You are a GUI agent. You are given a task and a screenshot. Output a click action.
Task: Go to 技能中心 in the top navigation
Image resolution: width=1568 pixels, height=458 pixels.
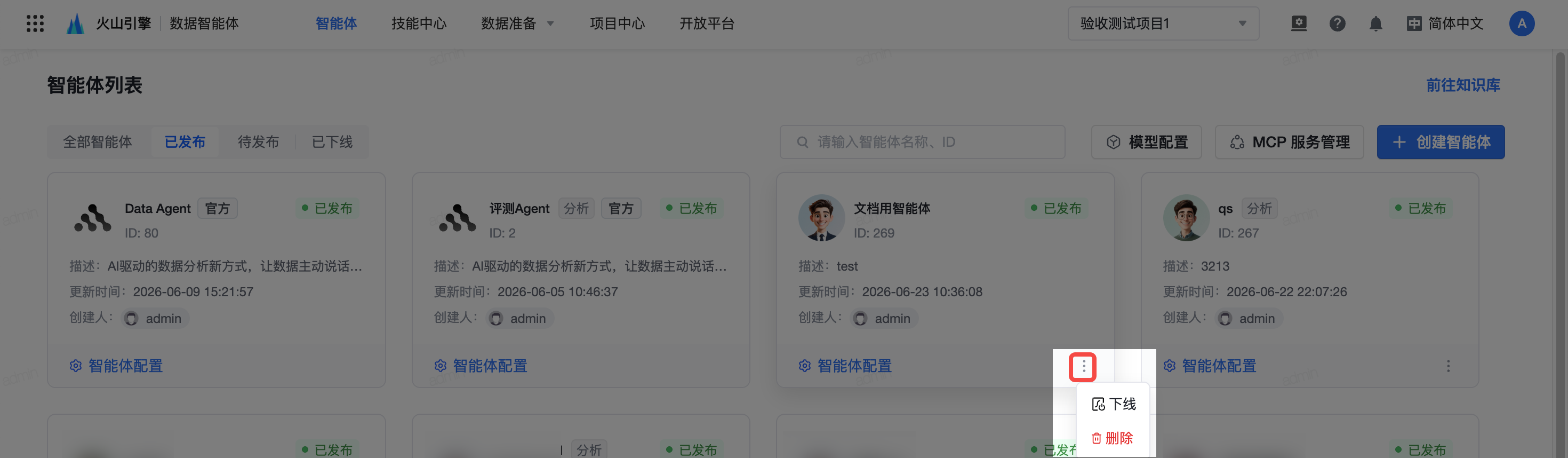pos(419,23)
